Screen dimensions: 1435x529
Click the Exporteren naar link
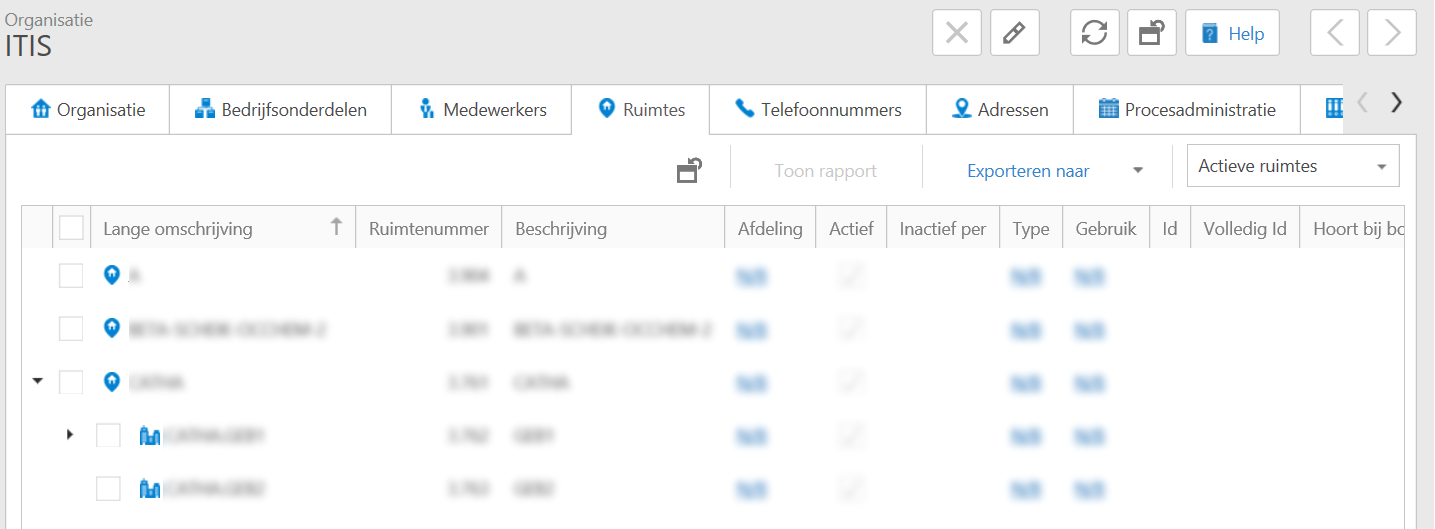pos(1027,171)
